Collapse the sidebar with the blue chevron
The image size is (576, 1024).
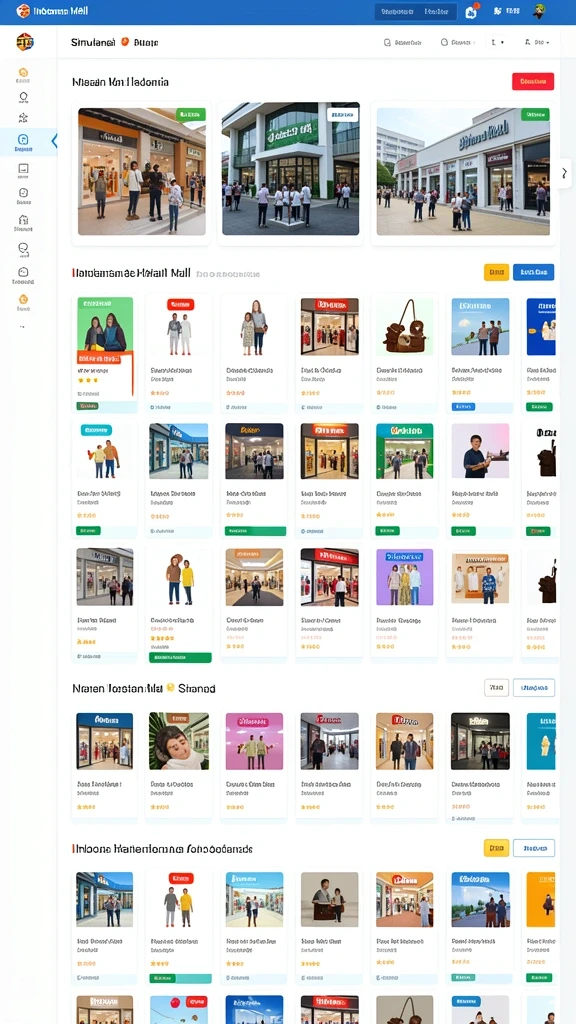(54, 140)
